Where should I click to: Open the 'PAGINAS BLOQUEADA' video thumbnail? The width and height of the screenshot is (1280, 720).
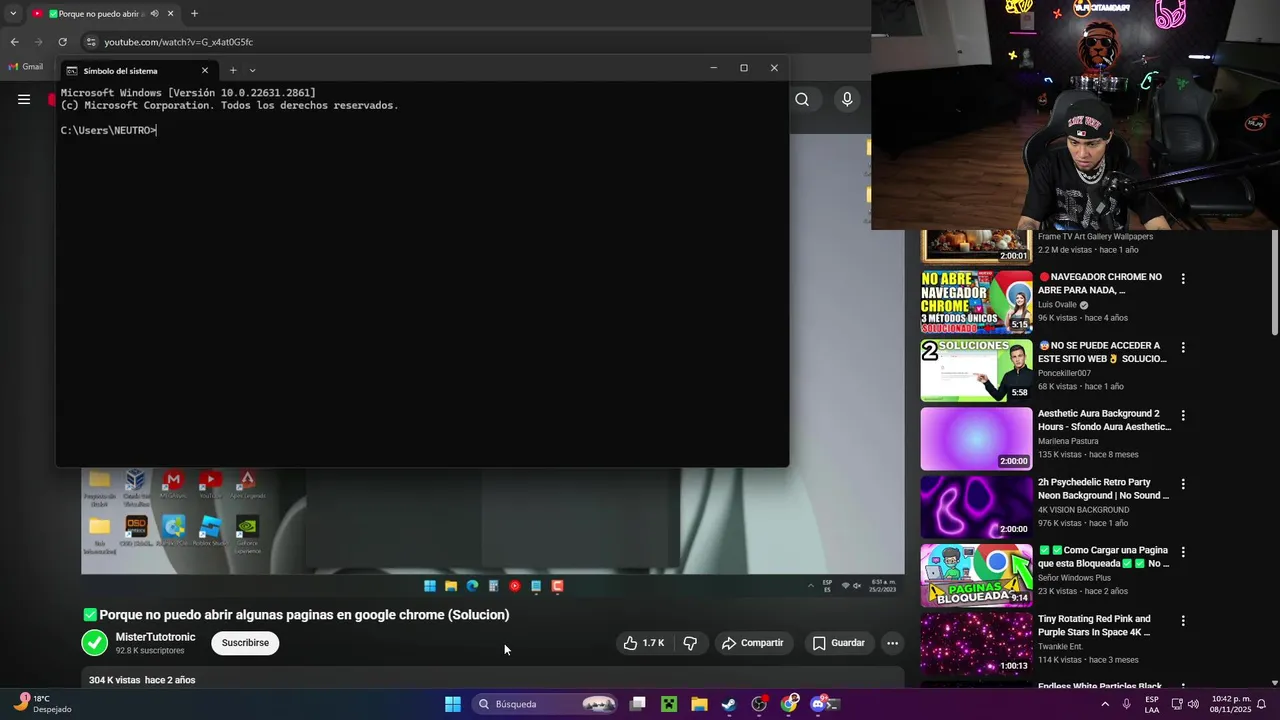pyautogui.click(x=976, y=575)
